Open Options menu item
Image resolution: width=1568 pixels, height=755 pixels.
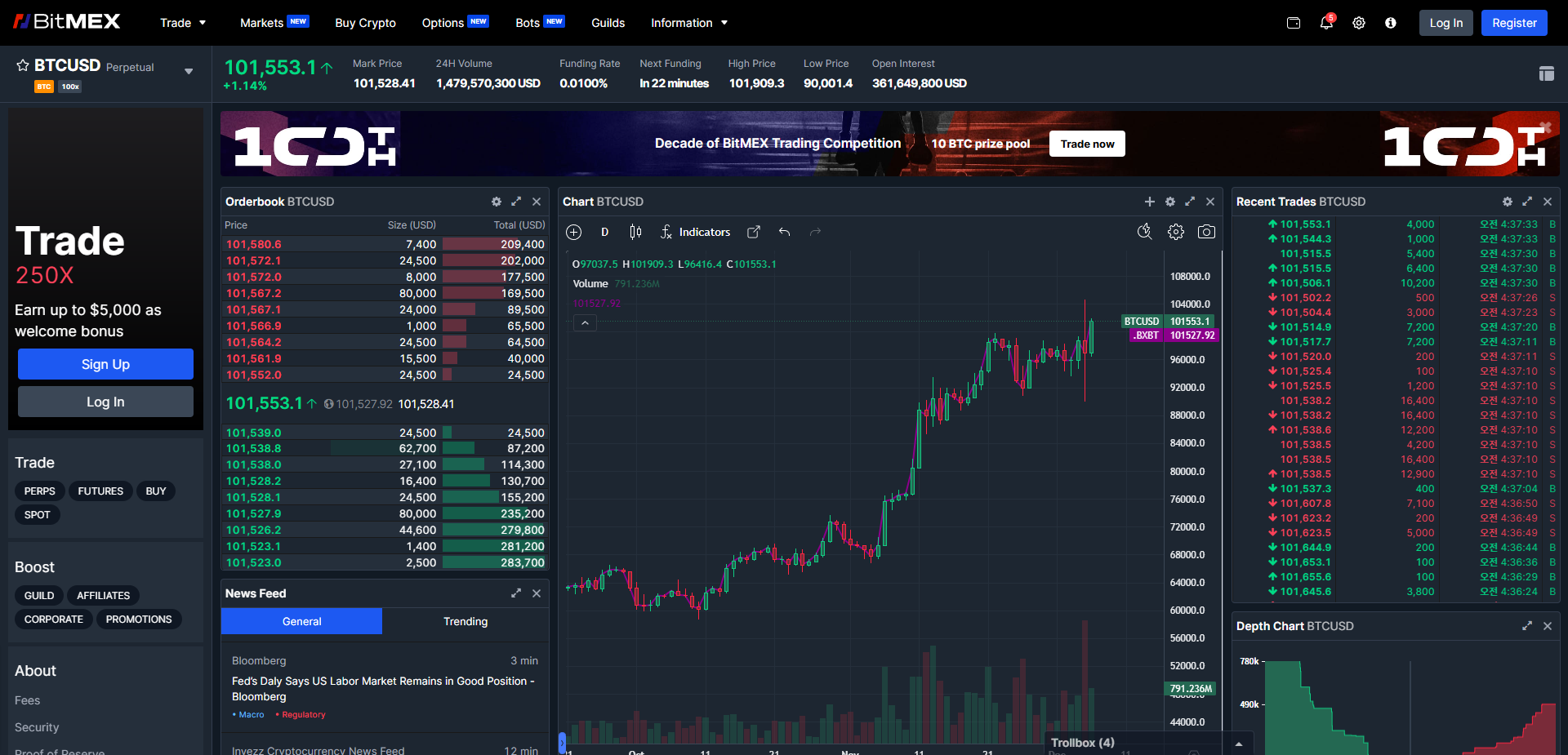tap(455, 23)
